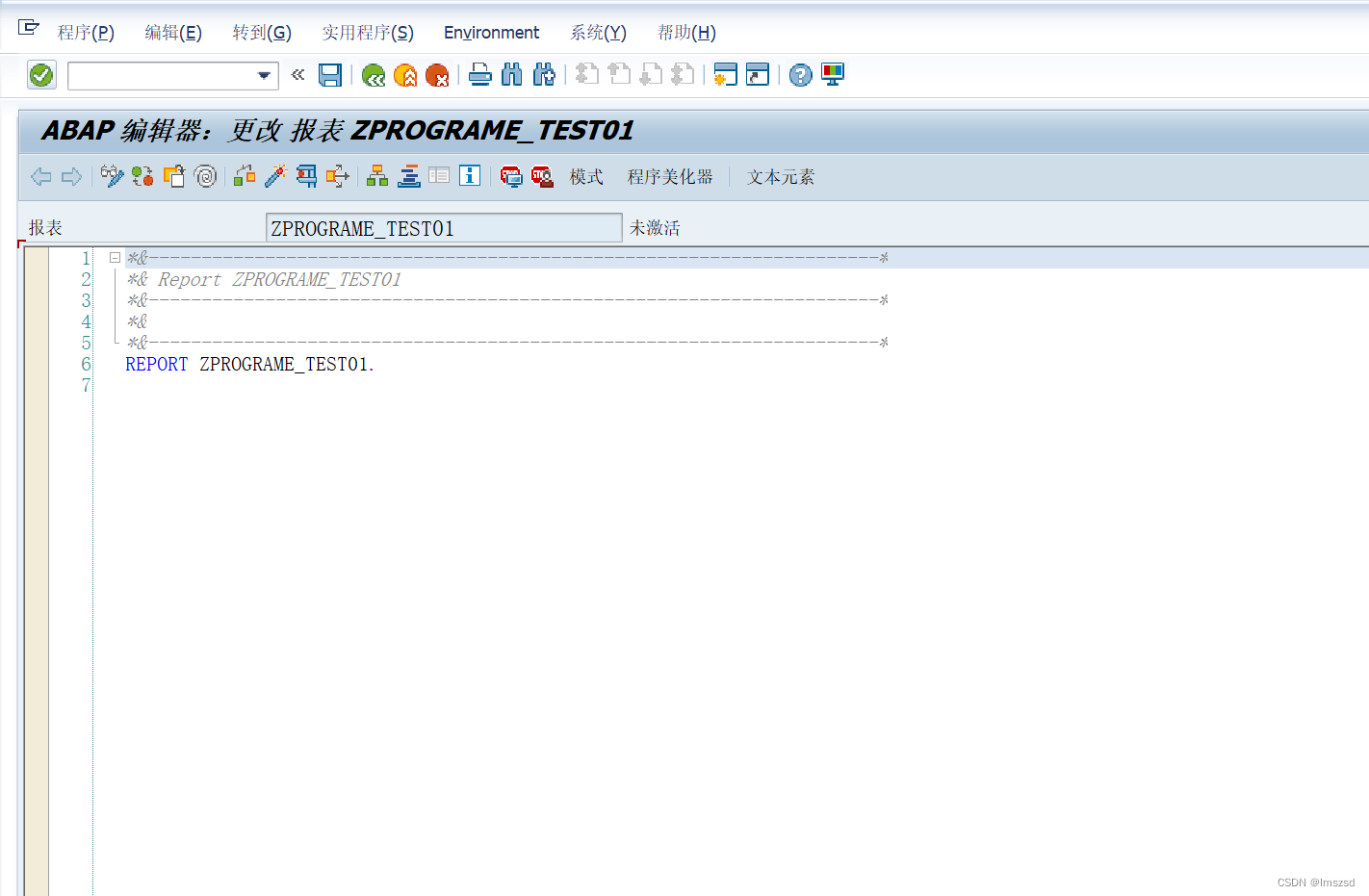Open the 帮助(H) menu
The width and height of the screenshot is (1369, 896).
coord(686,33)
